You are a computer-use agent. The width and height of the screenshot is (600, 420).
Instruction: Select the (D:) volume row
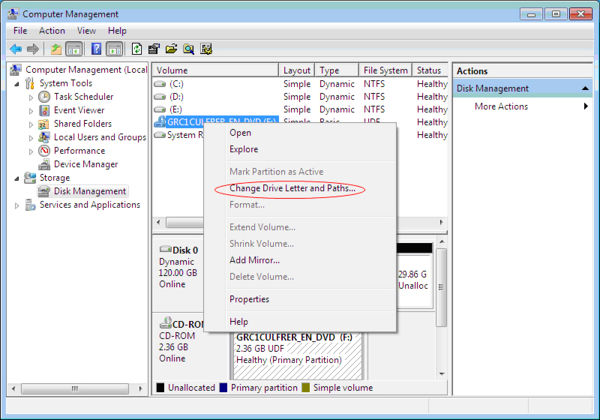[300, 97]
